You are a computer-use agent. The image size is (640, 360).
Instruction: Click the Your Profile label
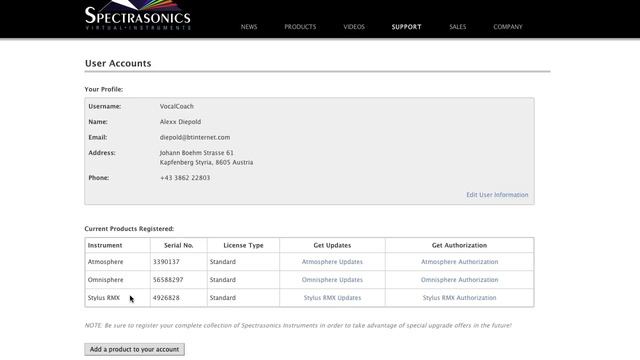point(104,89)
